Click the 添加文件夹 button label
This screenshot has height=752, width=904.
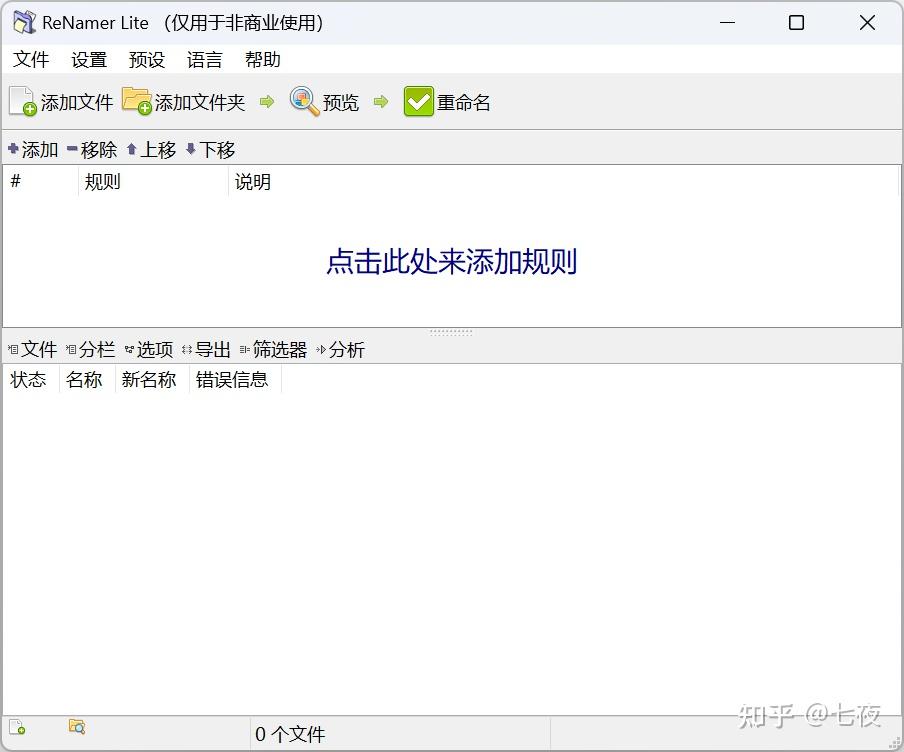click(200, 103)
